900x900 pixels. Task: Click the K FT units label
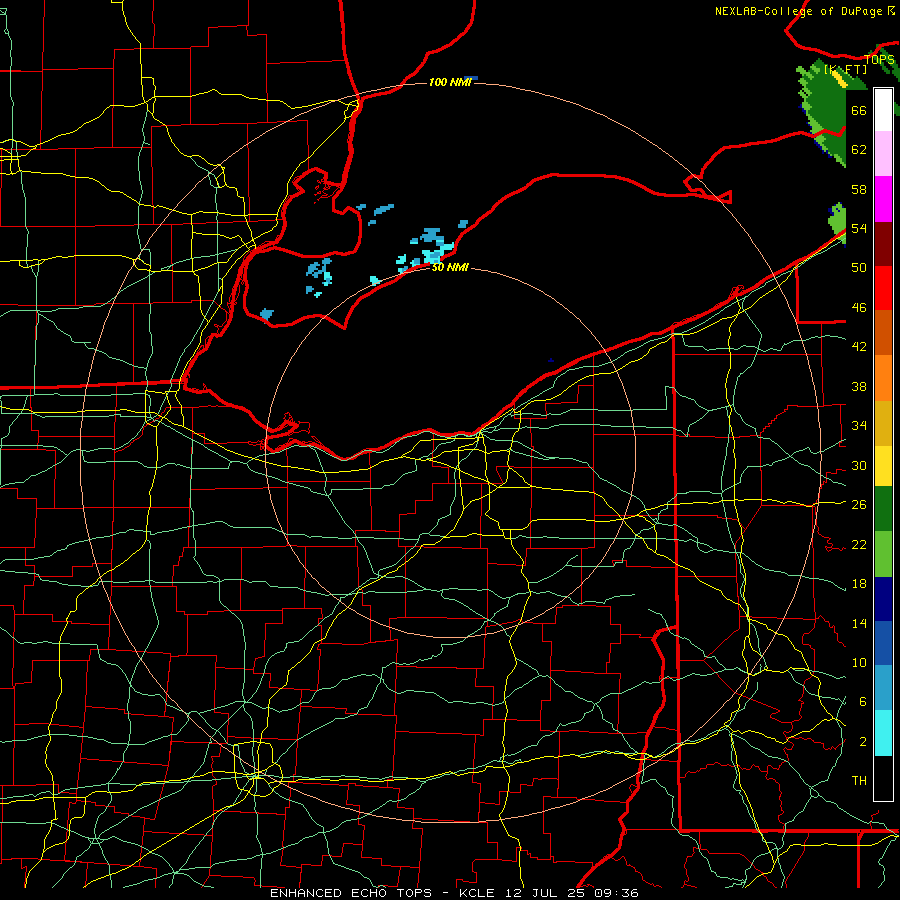[x=846, y=69]
